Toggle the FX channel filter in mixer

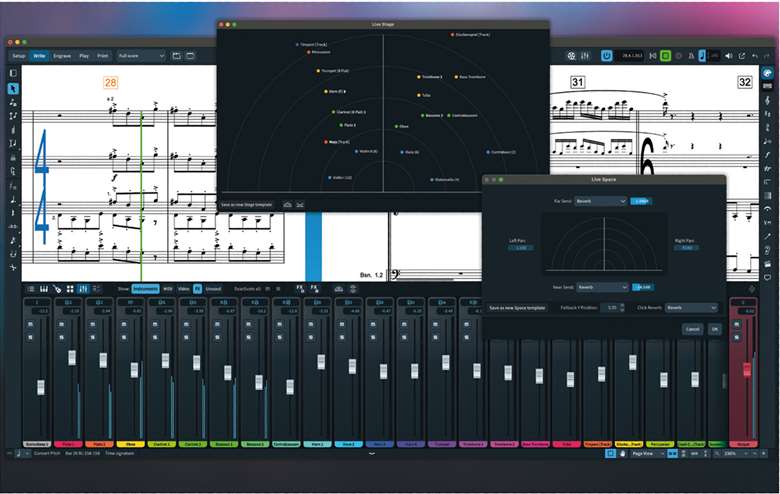click(197, 288)
